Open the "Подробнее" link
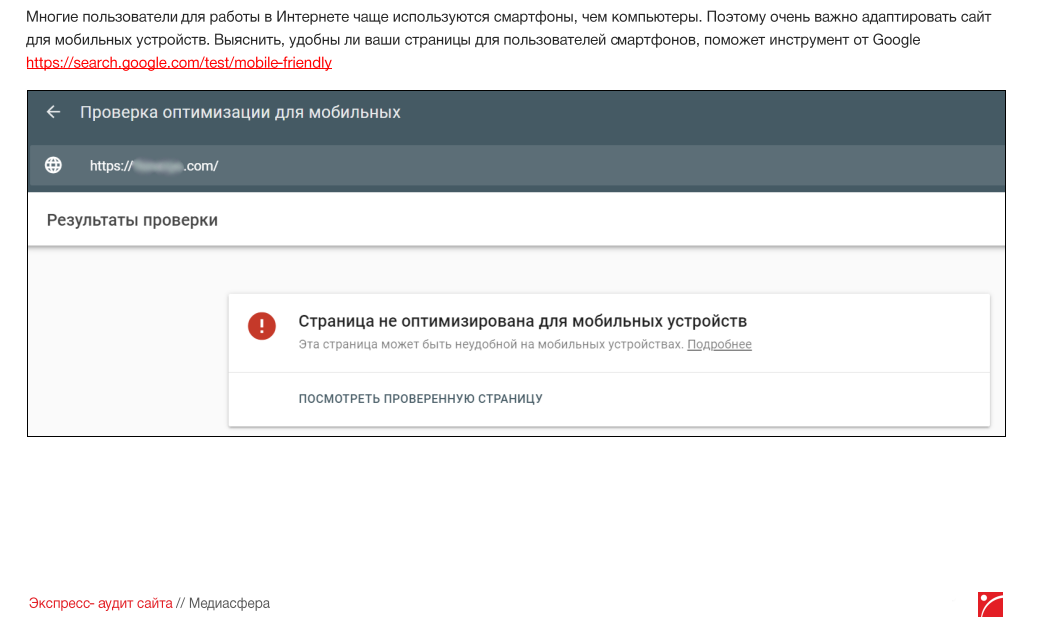Viewport: 1049px width, 628px height. (x=719, y=345)
